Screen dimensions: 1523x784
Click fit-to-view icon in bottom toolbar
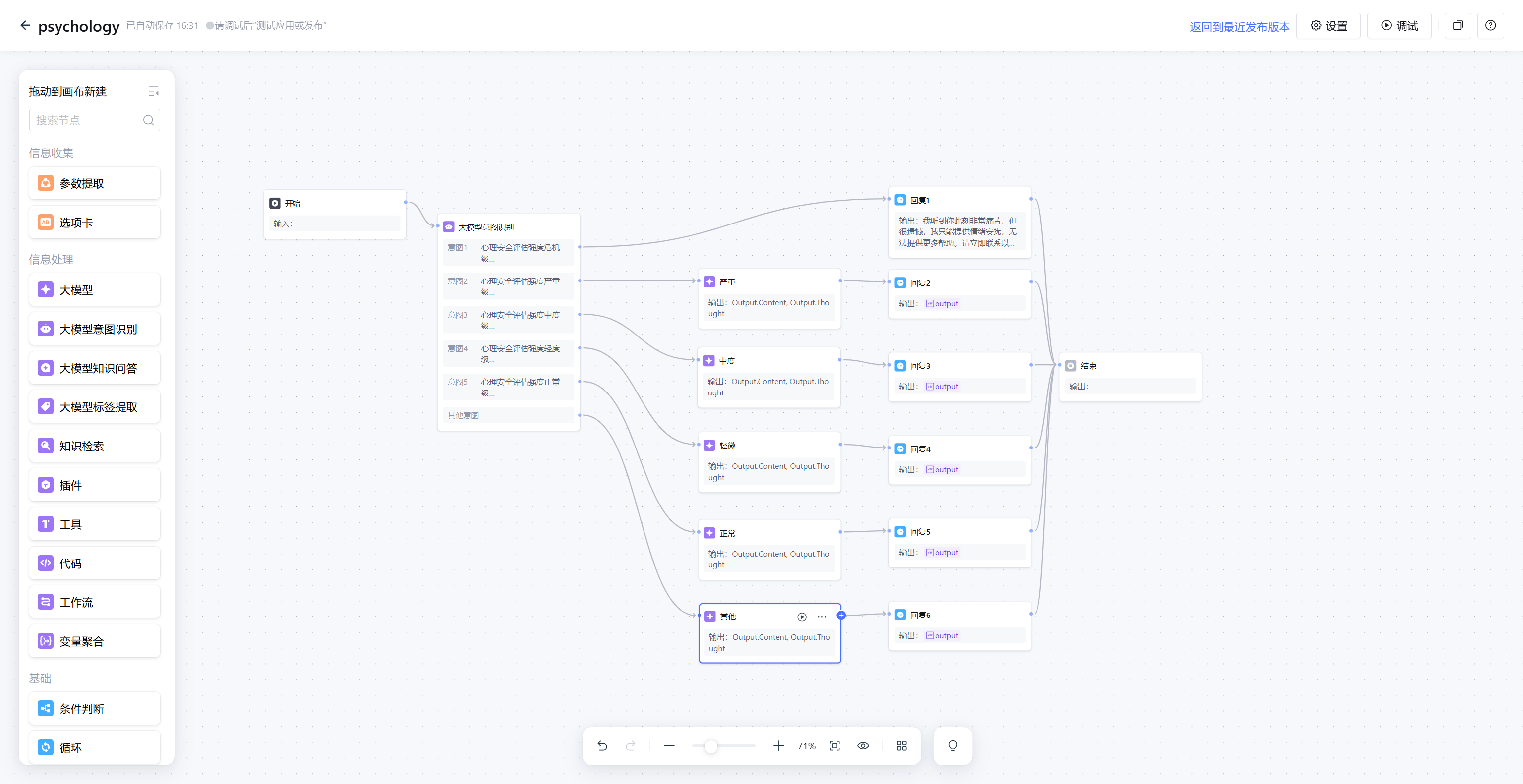click(x=835, y=746)
